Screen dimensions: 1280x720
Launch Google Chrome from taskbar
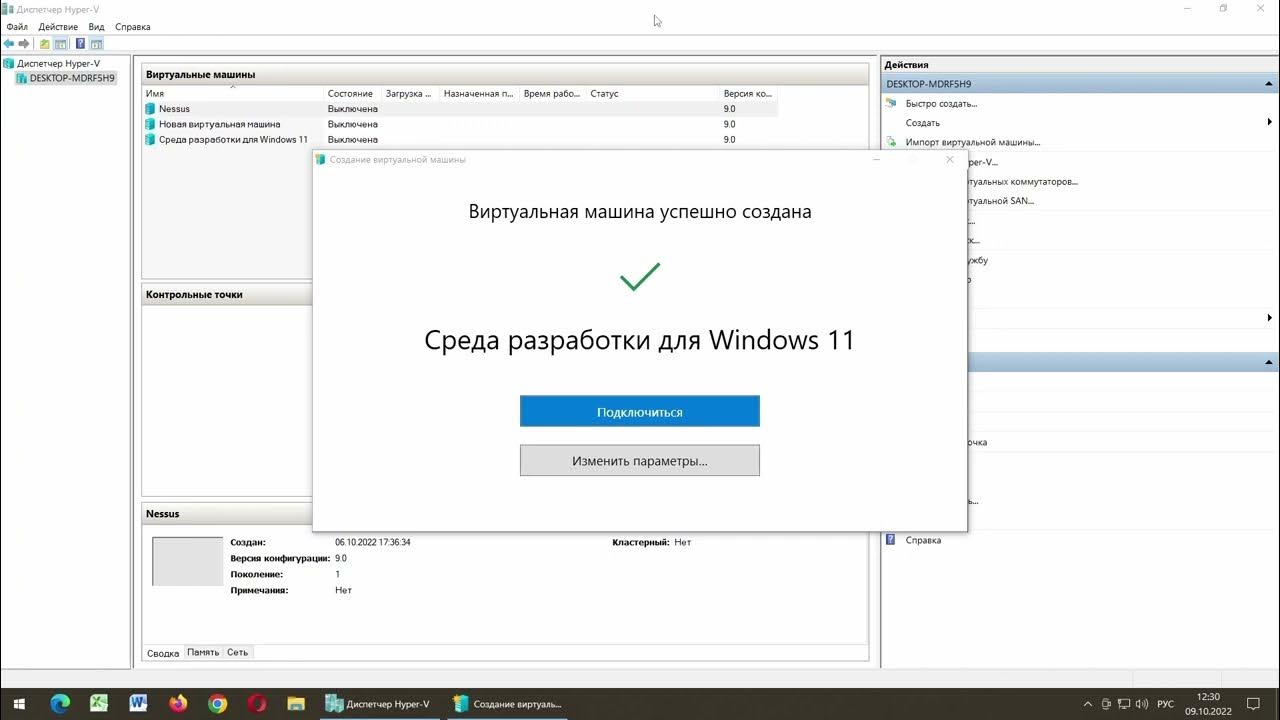click(x=217, y=704)
